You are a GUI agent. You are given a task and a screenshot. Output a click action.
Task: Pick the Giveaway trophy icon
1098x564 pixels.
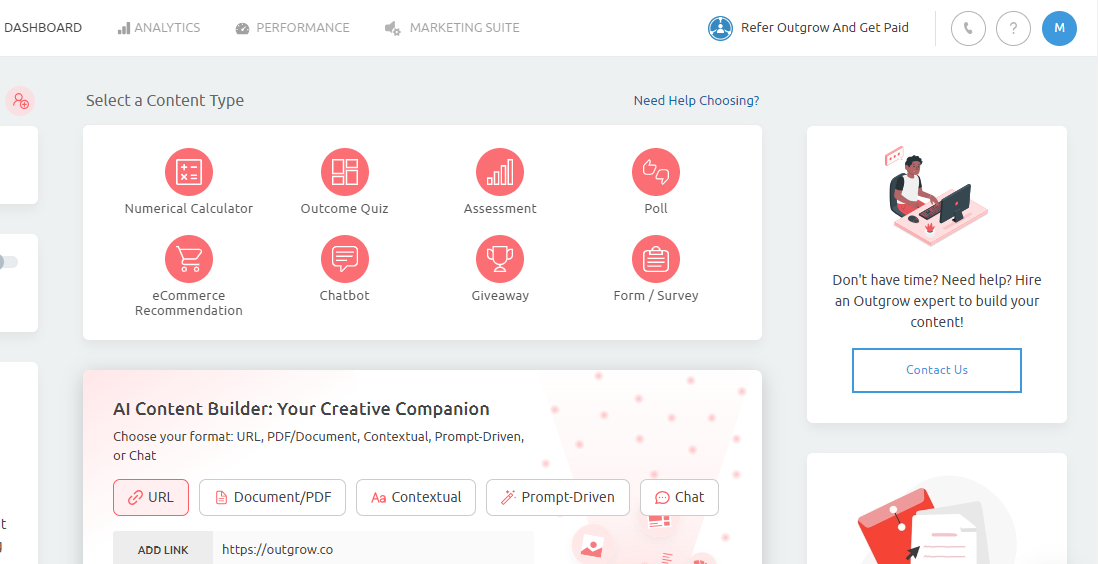(x=500, y=259)
